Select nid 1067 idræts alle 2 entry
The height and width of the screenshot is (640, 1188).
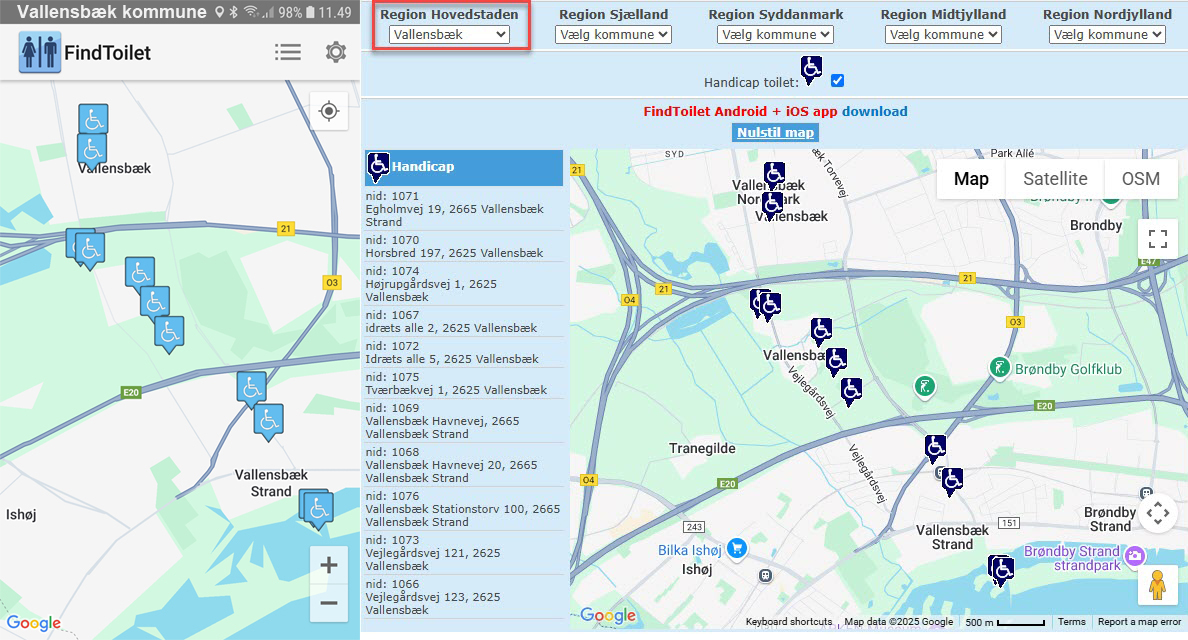click(x=464, y=321)
